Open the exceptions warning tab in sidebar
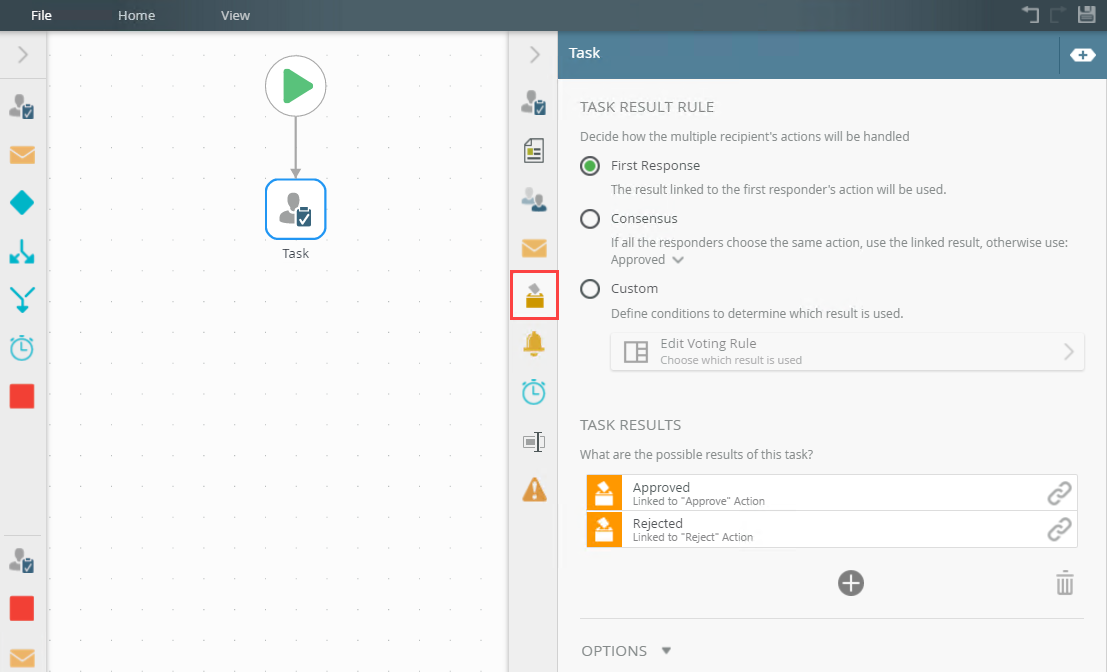Image resolution: width=1107 pixels, height=672 pixels. [534, 489]
